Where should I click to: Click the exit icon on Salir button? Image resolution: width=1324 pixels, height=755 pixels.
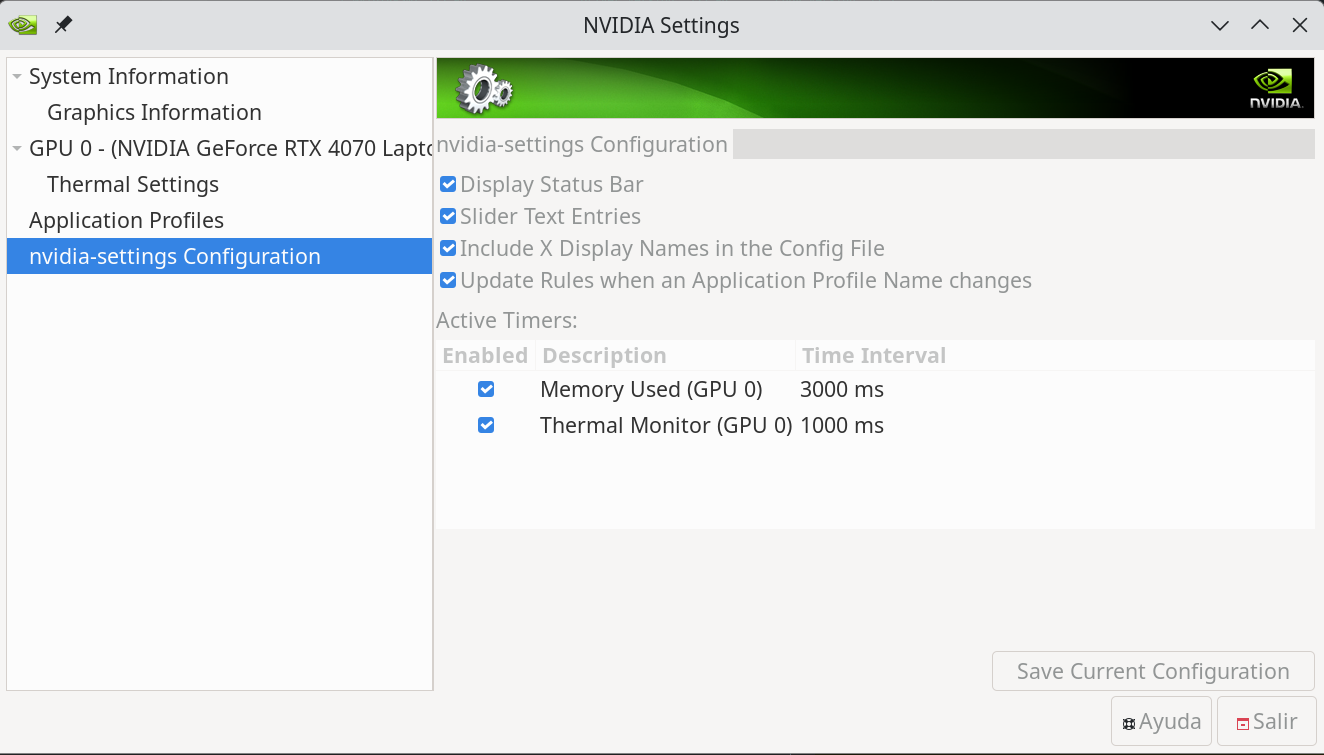(x=1243, y=724)
